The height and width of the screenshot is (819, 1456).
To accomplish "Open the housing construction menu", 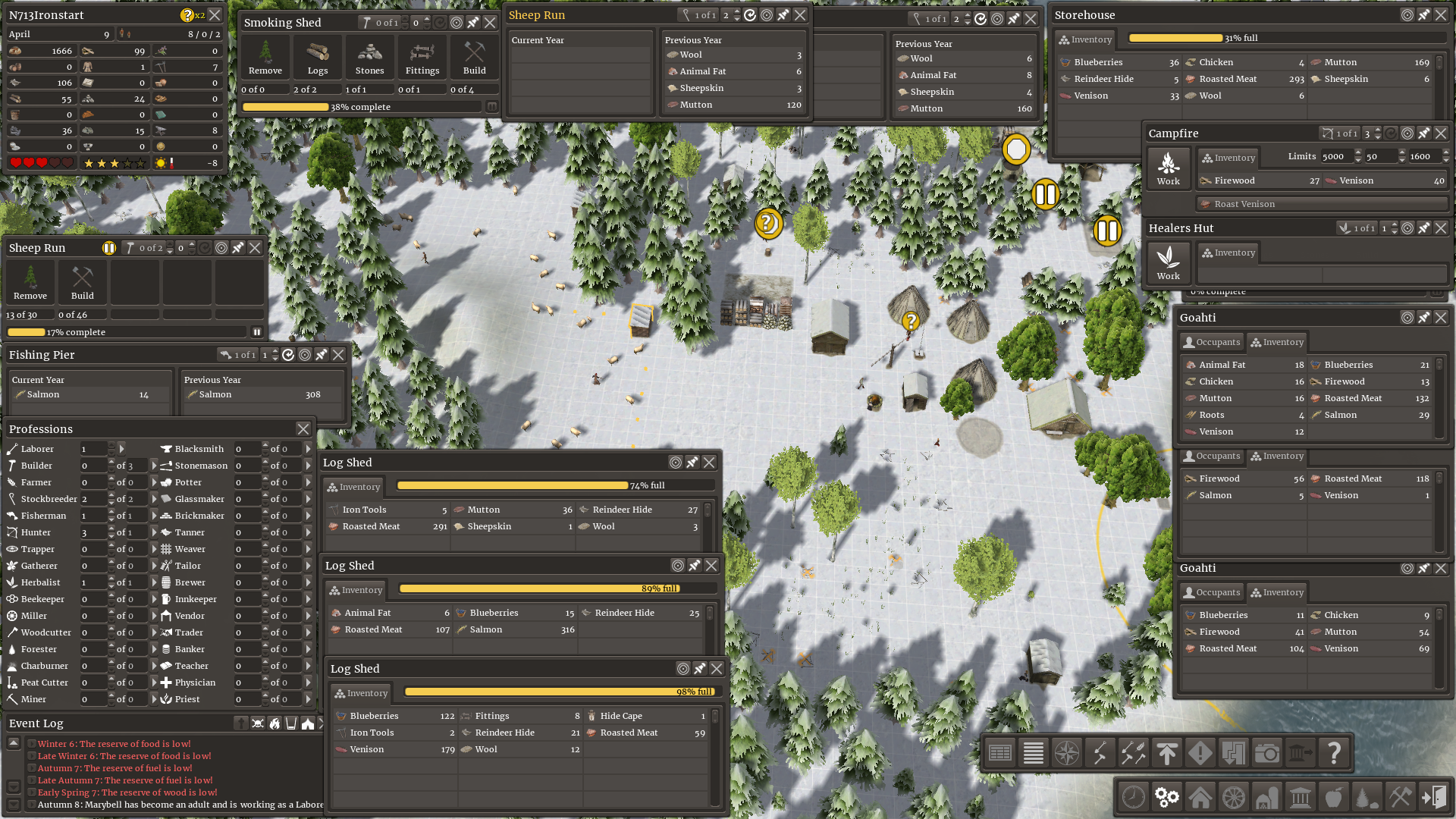I will coord(1200,797).
